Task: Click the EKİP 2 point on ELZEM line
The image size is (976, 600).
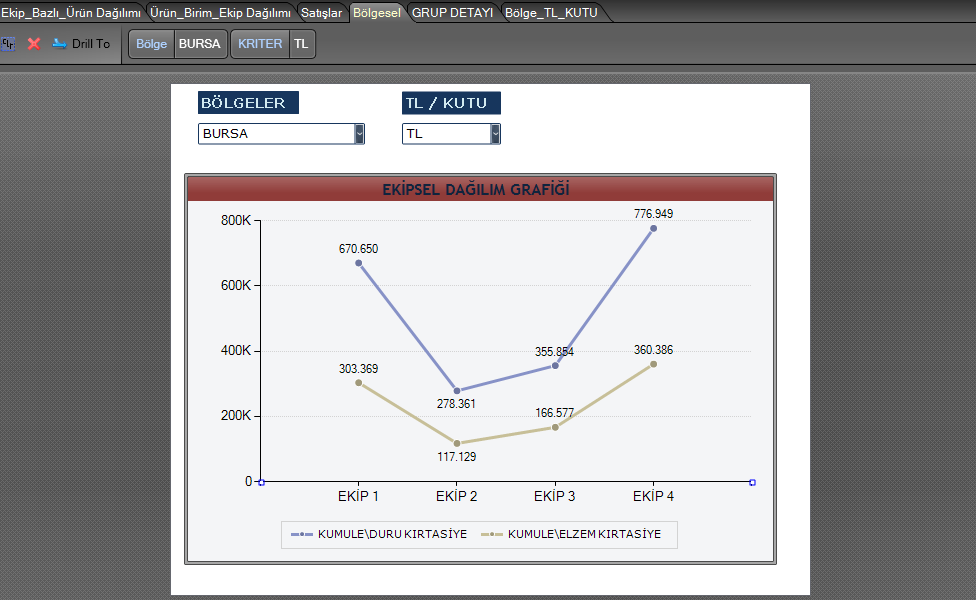Action: (x=457, y=443)
